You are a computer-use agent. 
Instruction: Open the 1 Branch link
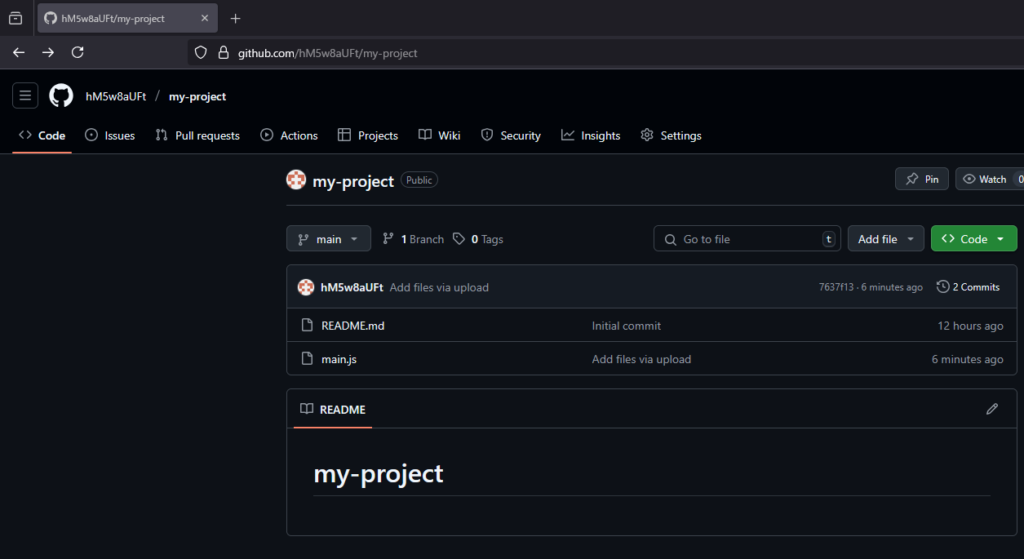[414, 239]
